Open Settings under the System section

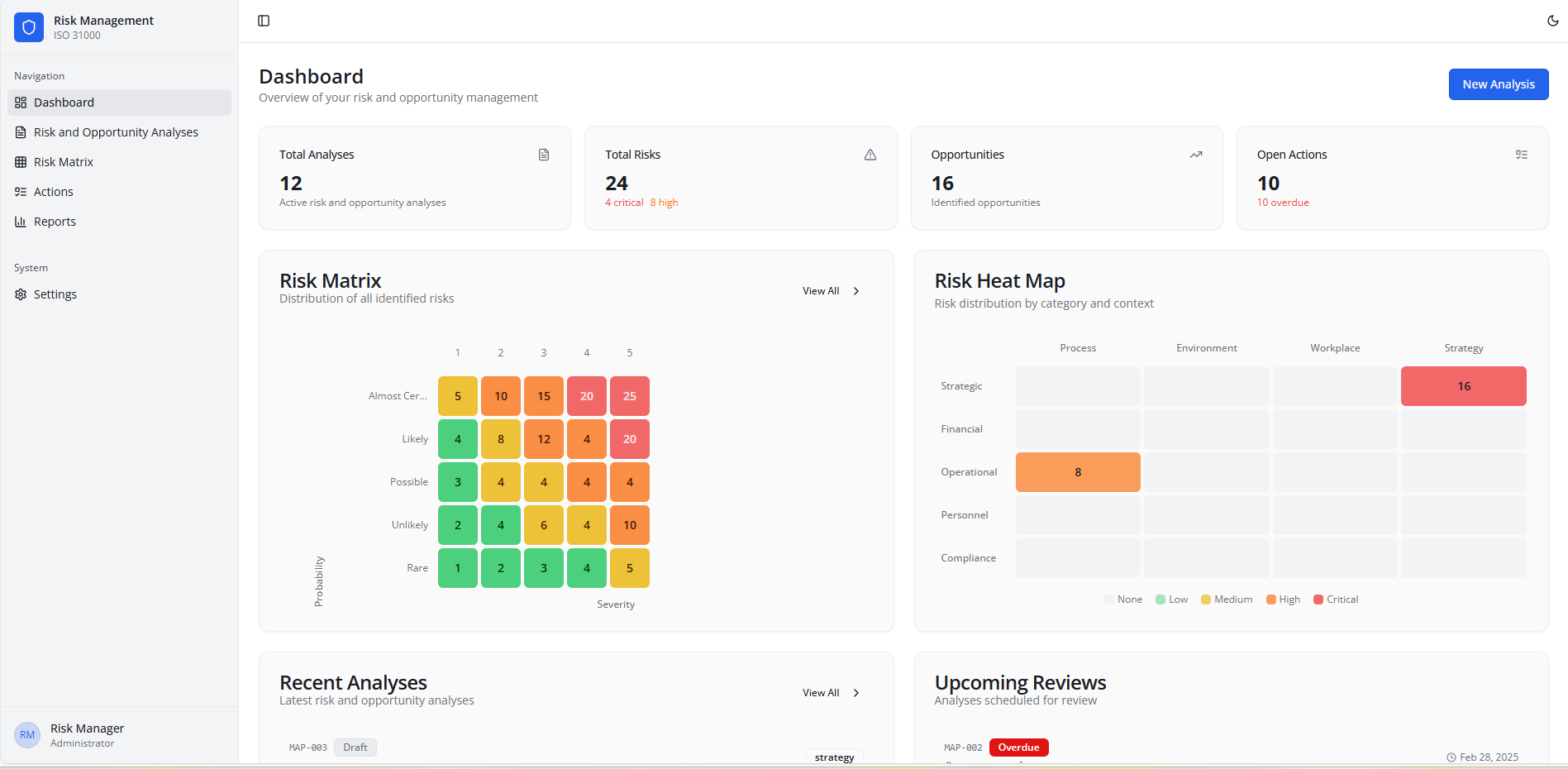click(55, 294)
